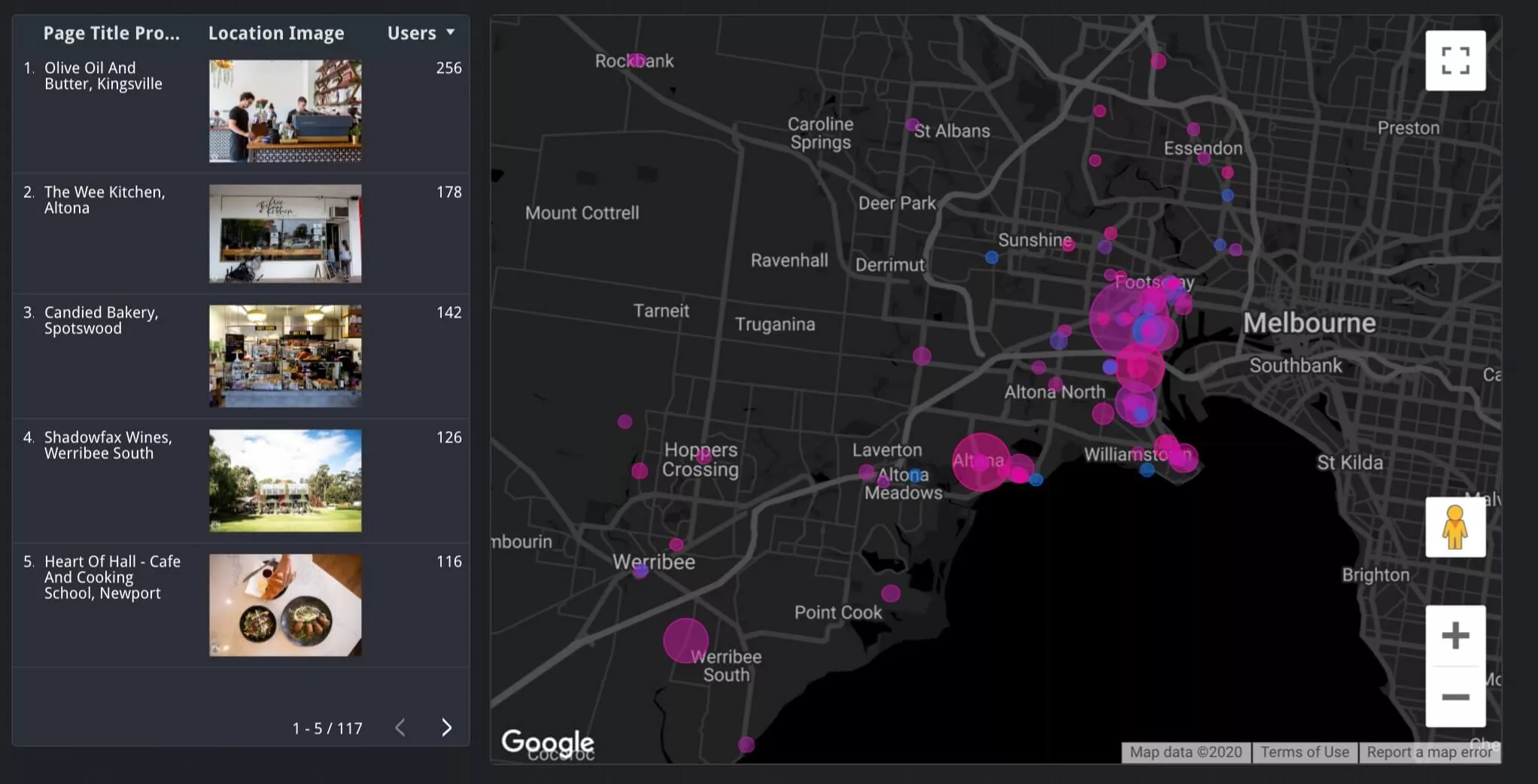Click the 256 users value
The image size is (1538, 784).
(448, 68)
